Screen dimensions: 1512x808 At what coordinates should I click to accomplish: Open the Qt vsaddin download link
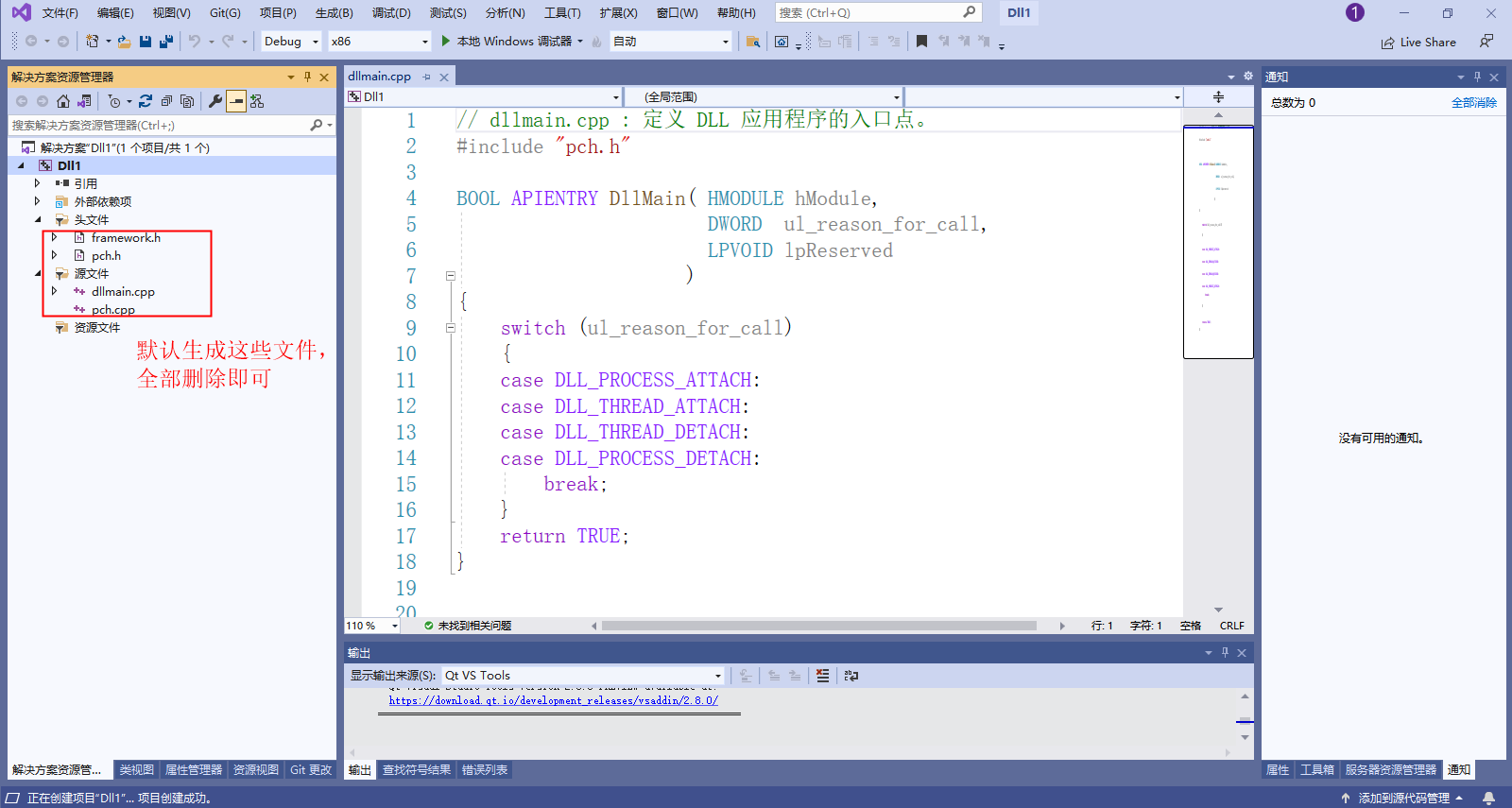coord(553,700)
